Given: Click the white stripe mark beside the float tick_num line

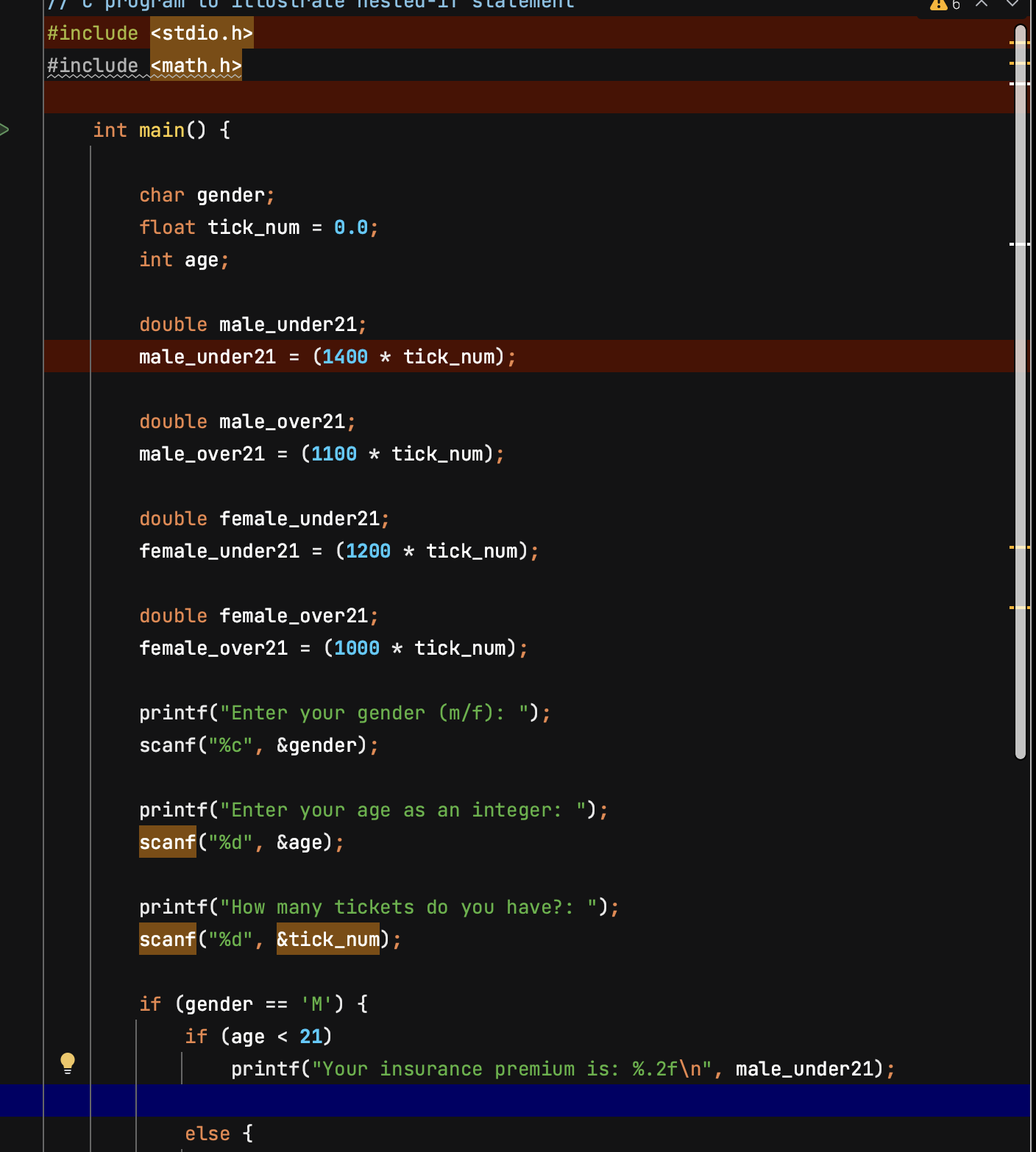Looking at the screenshot, I should click(1020, 243).
